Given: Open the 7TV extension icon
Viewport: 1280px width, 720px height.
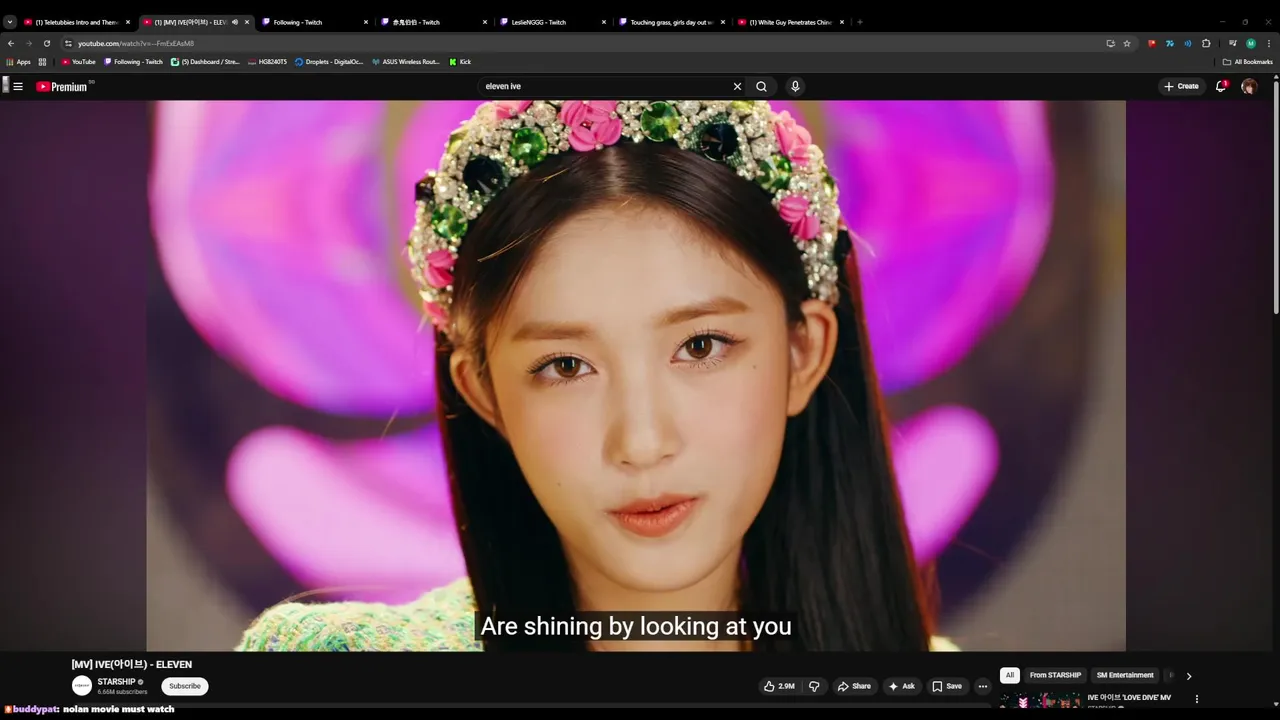Looking at the screenshot, I should 1170,43.
